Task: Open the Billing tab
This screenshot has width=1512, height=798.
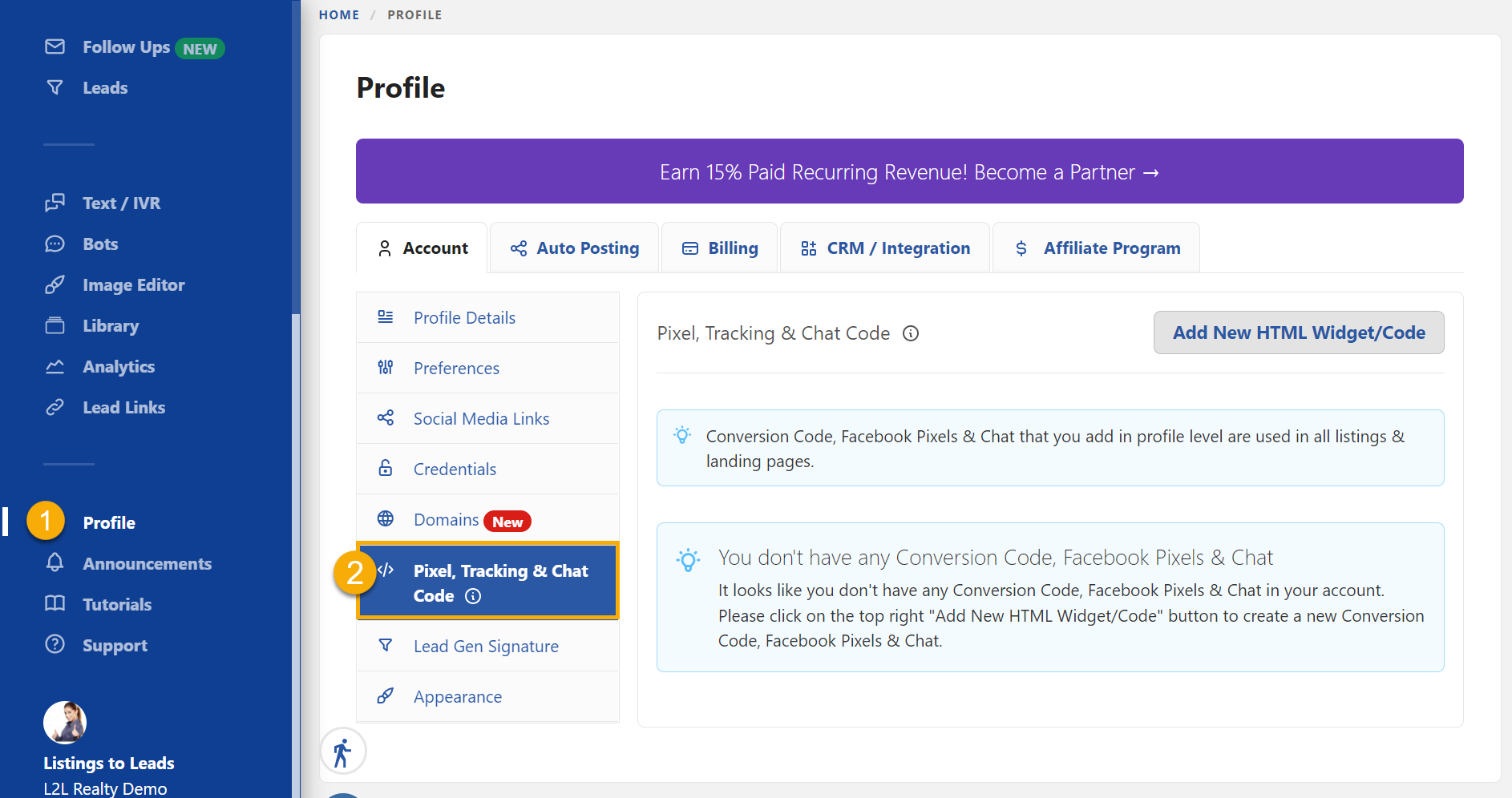Action: click(720, 248)
